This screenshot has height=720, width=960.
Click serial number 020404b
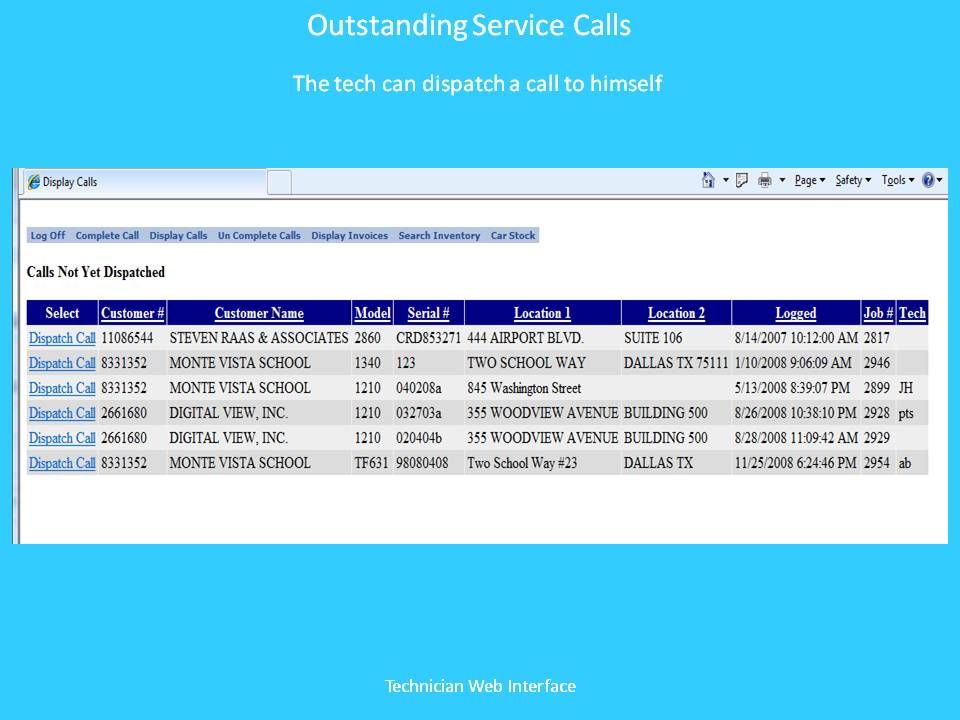click(x=419, y=438)
